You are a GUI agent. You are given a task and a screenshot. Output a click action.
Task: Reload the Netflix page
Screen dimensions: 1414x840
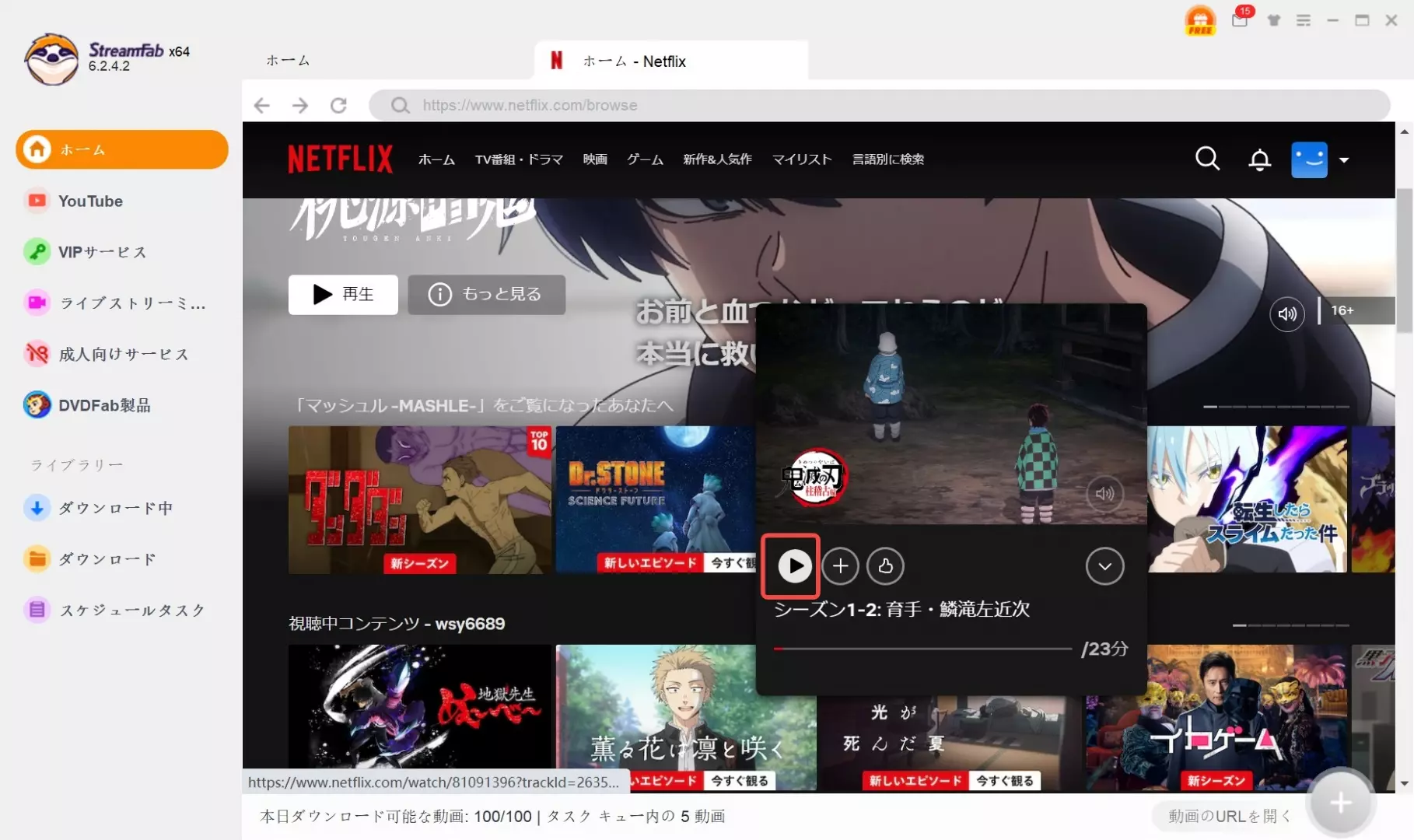pos(338,105)
